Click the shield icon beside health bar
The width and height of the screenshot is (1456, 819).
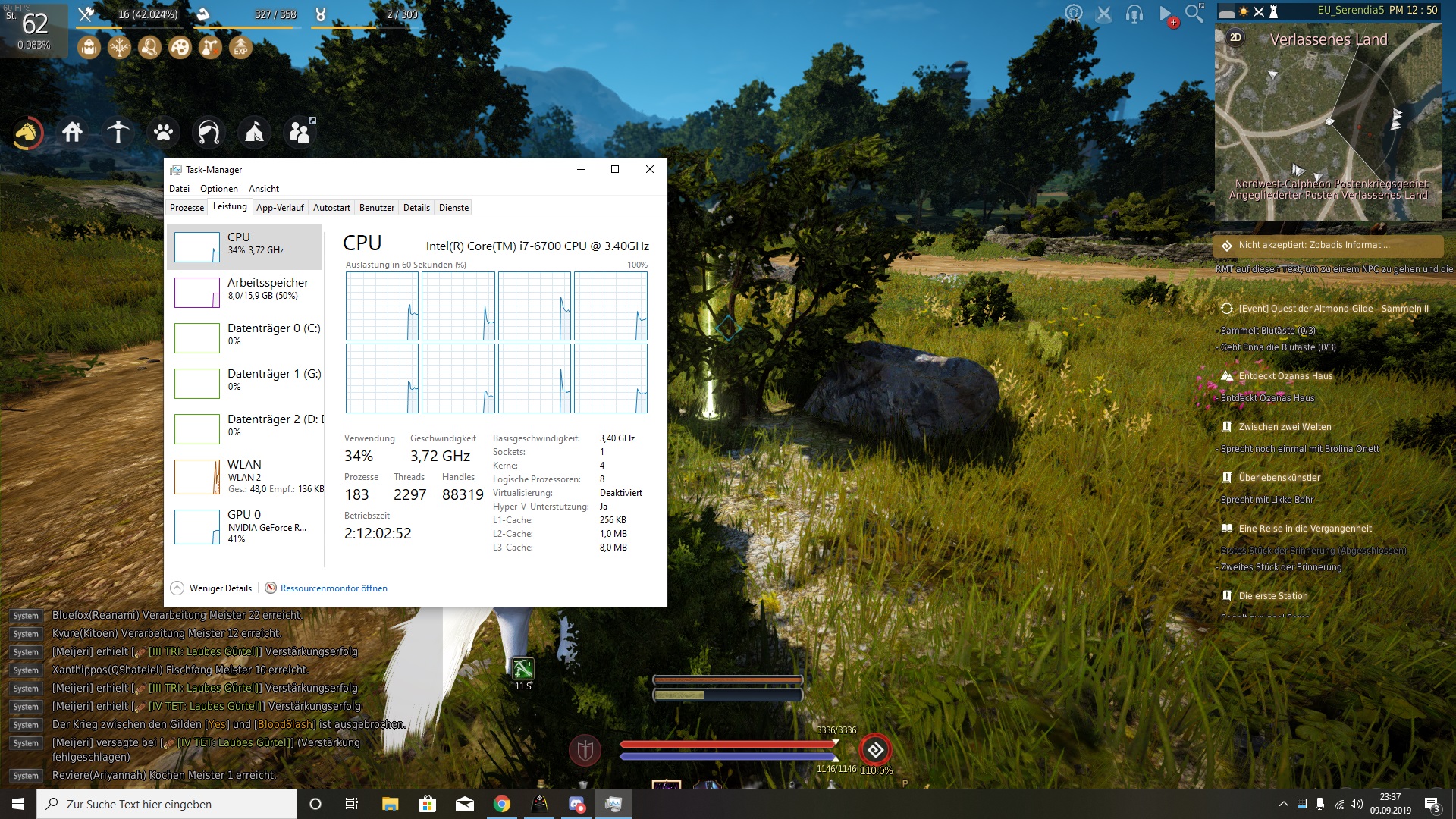585,751
